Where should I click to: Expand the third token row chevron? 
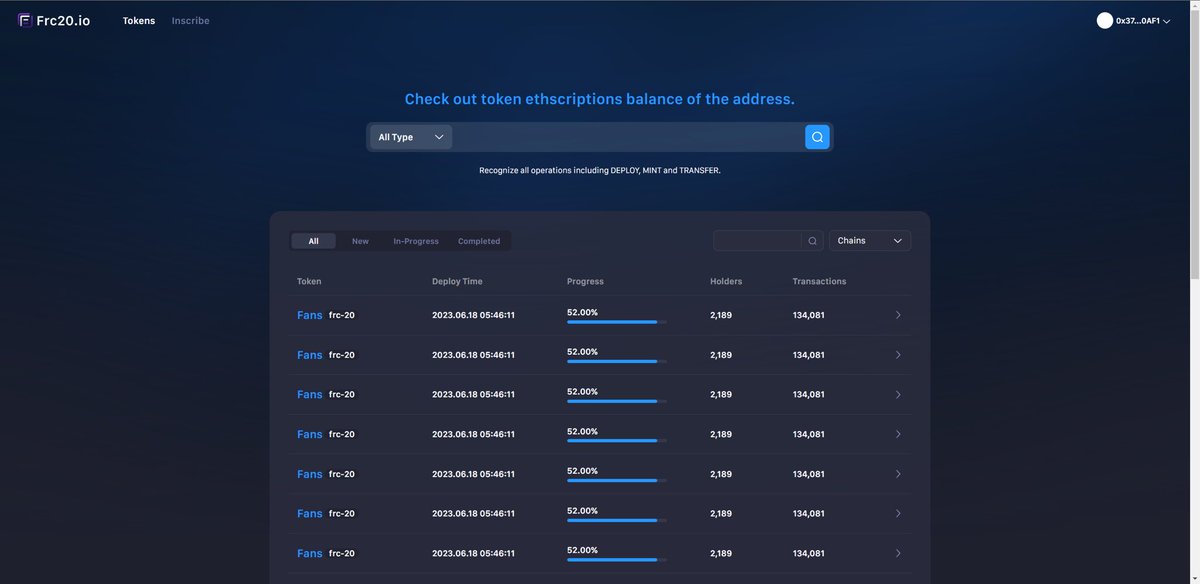898,394
